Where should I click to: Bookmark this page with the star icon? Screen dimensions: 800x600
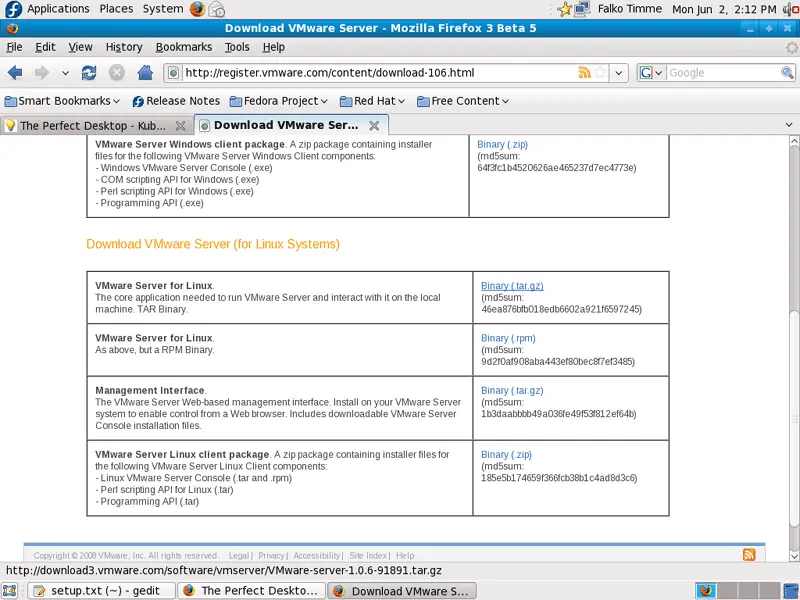(601, 73)
